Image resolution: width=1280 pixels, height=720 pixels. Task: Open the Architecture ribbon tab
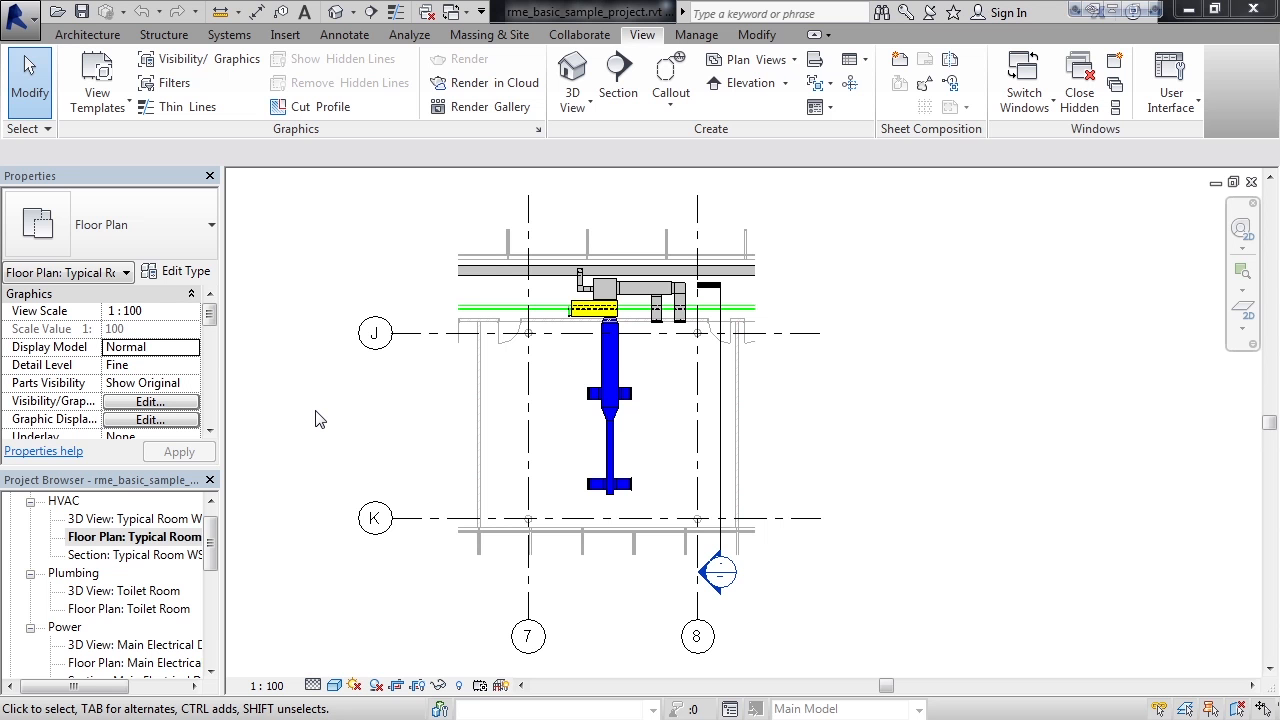tap(87, 35)
